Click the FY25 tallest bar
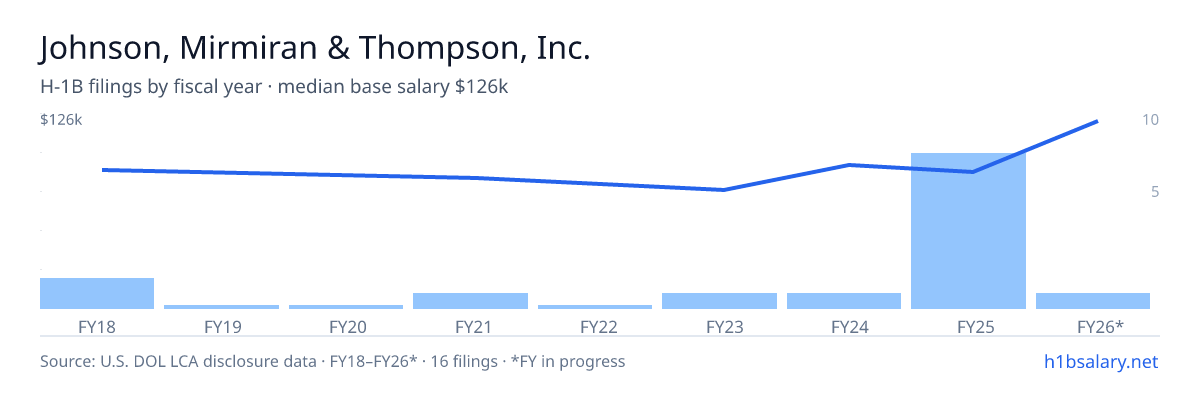 pyautogui.click(x=968, y=231)
